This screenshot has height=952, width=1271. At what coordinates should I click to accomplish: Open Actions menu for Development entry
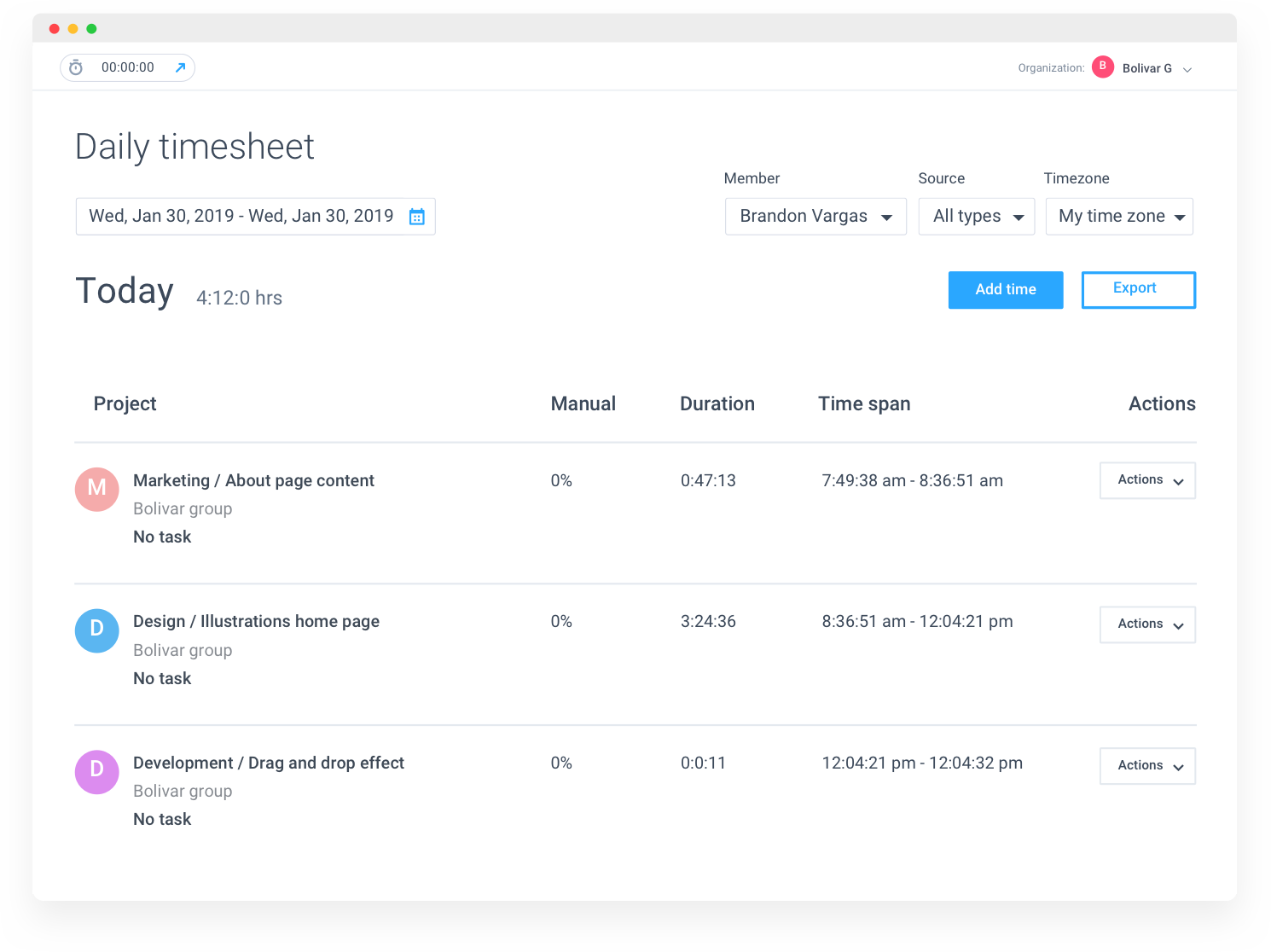click(x=1148, y=766)
